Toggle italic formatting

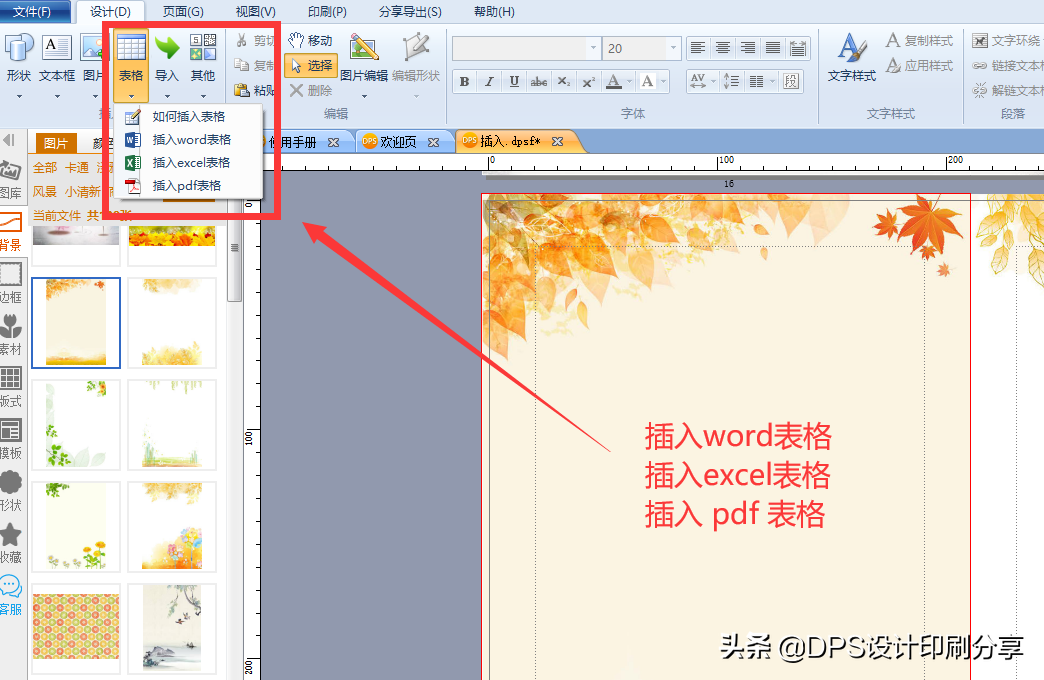click(x=489, y=81)
